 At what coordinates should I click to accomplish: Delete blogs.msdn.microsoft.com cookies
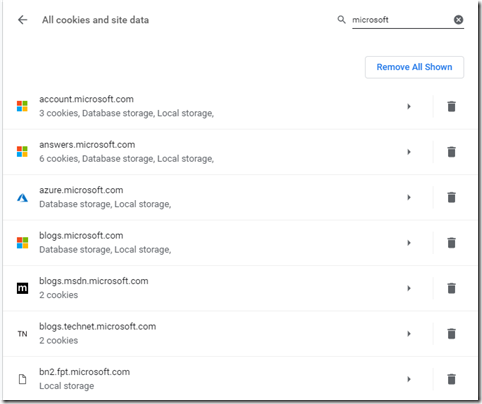pyautogui.click(x=451, y=288)
